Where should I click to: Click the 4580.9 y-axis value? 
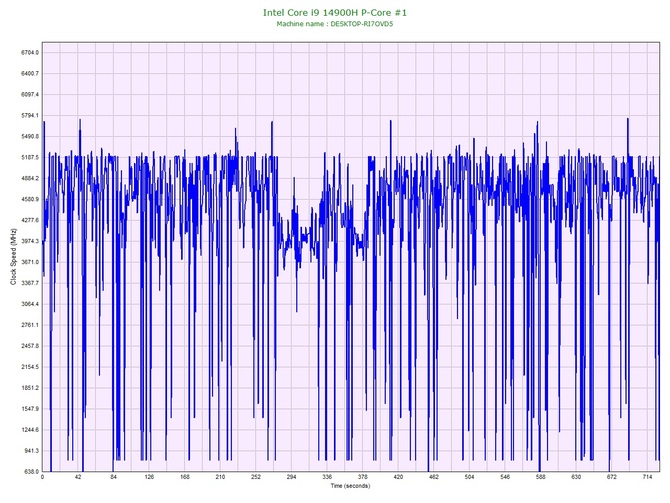tap(30, 199)
